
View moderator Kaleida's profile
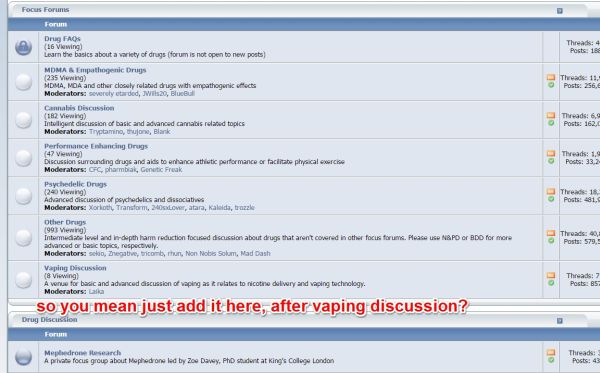(219, 208)
